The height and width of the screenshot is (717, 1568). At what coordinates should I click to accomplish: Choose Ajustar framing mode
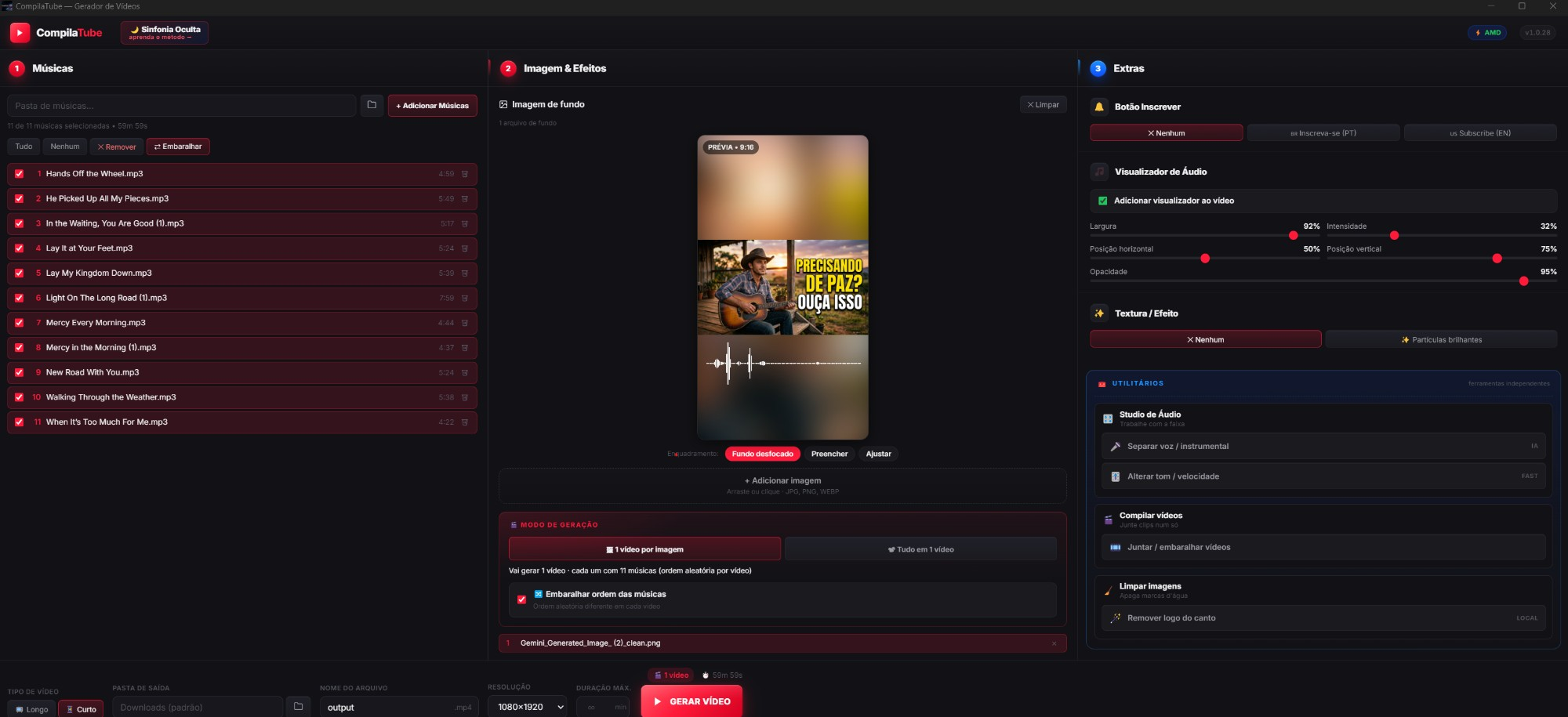coord(878,454)
